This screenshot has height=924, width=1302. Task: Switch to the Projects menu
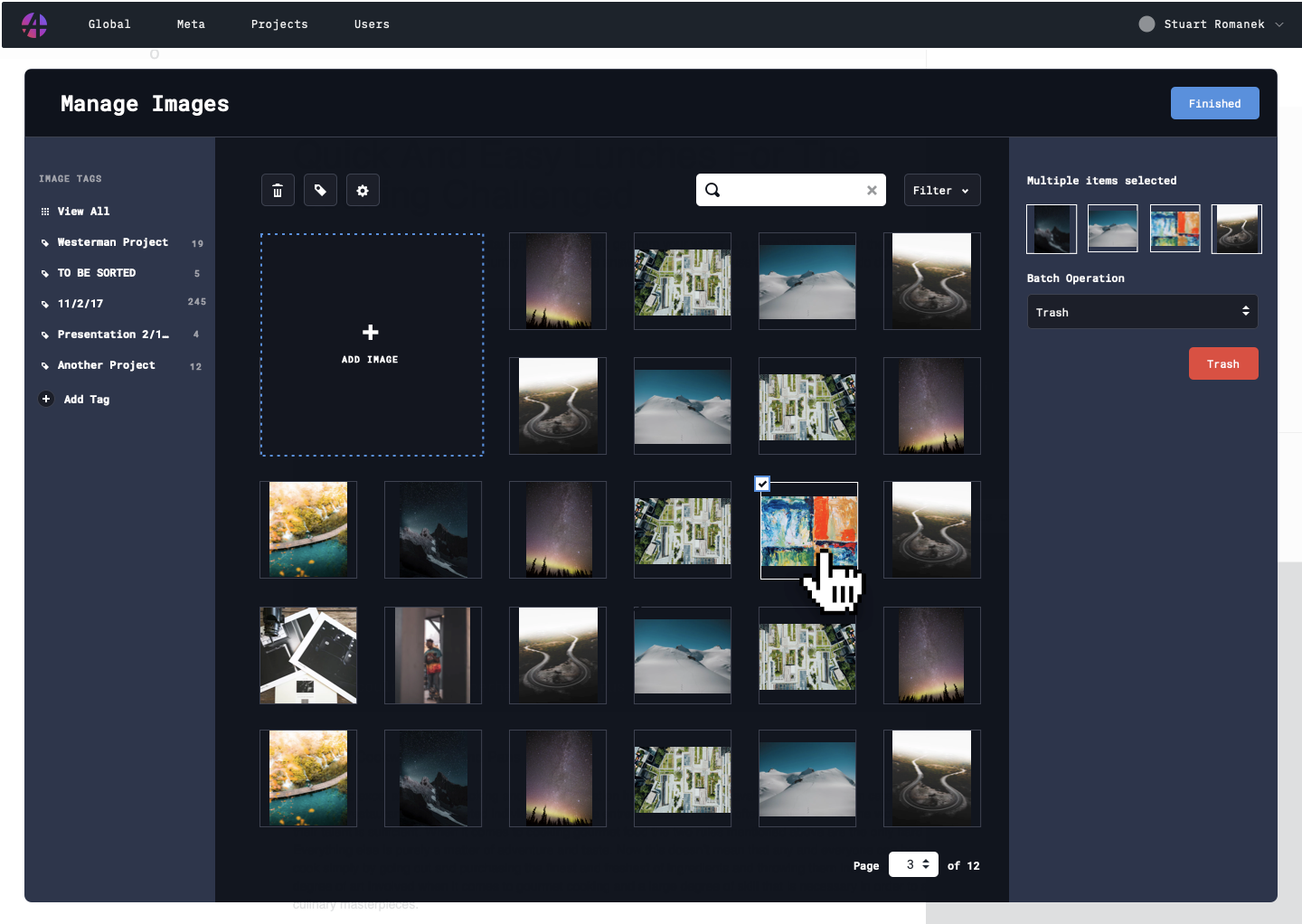279,24
